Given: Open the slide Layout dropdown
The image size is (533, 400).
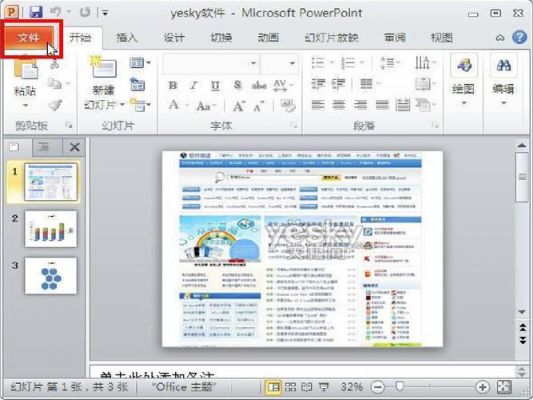Looking at the screenshot, I should (x=140, y=63).
